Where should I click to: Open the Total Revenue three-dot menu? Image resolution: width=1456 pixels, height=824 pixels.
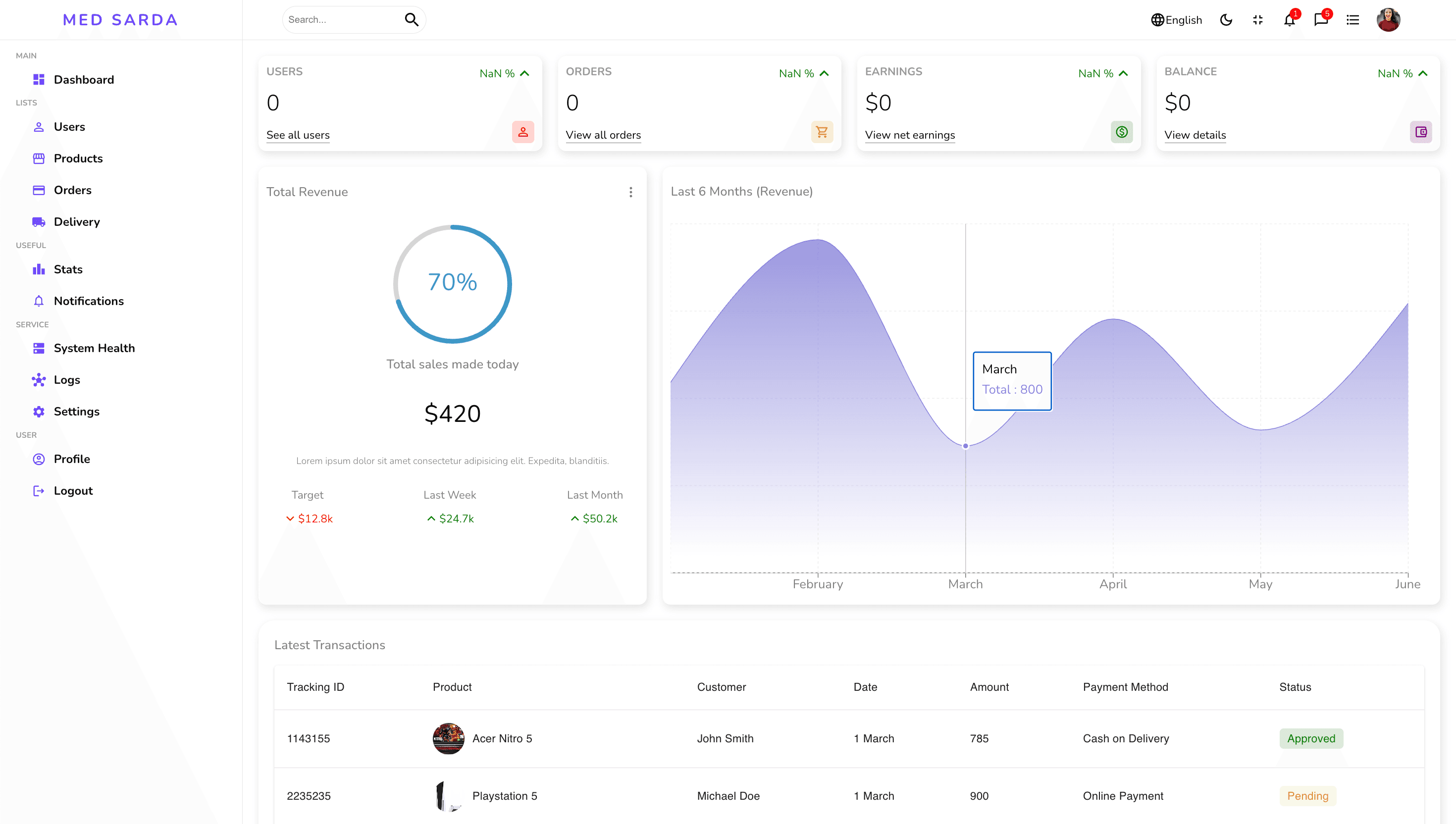tap(630, 192)
